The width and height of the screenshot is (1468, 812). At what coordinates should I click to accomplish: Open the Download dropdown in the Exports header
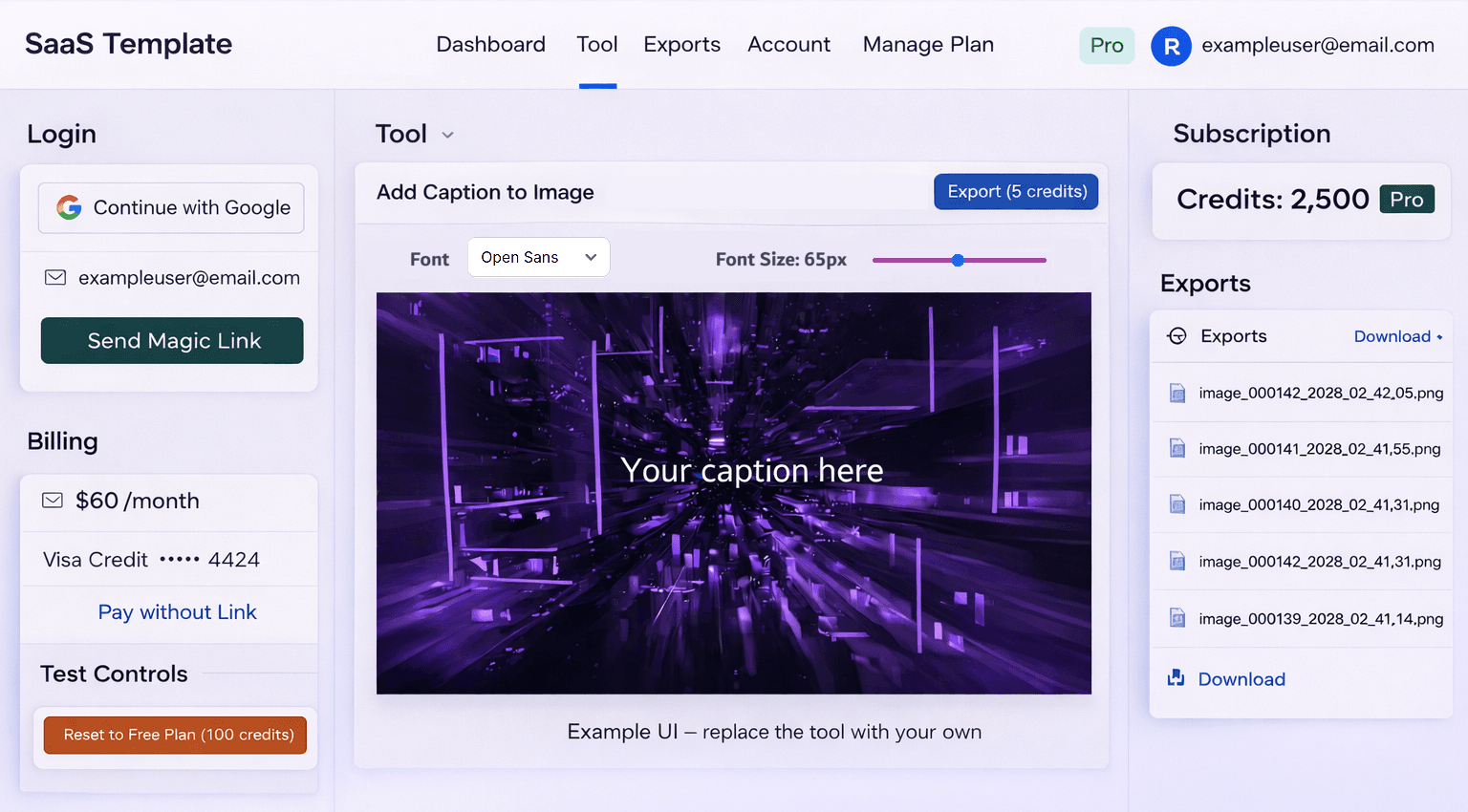(x=1398, y=335)
